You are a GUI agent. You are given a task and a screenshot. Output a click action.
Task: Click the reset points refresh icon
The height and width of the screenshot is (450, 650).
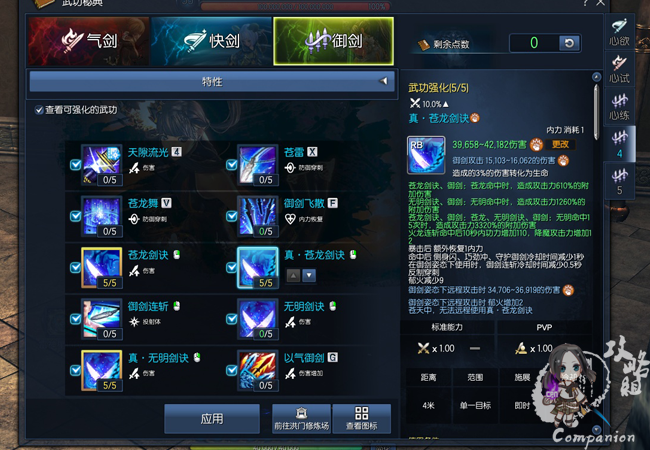click(570, 43)
